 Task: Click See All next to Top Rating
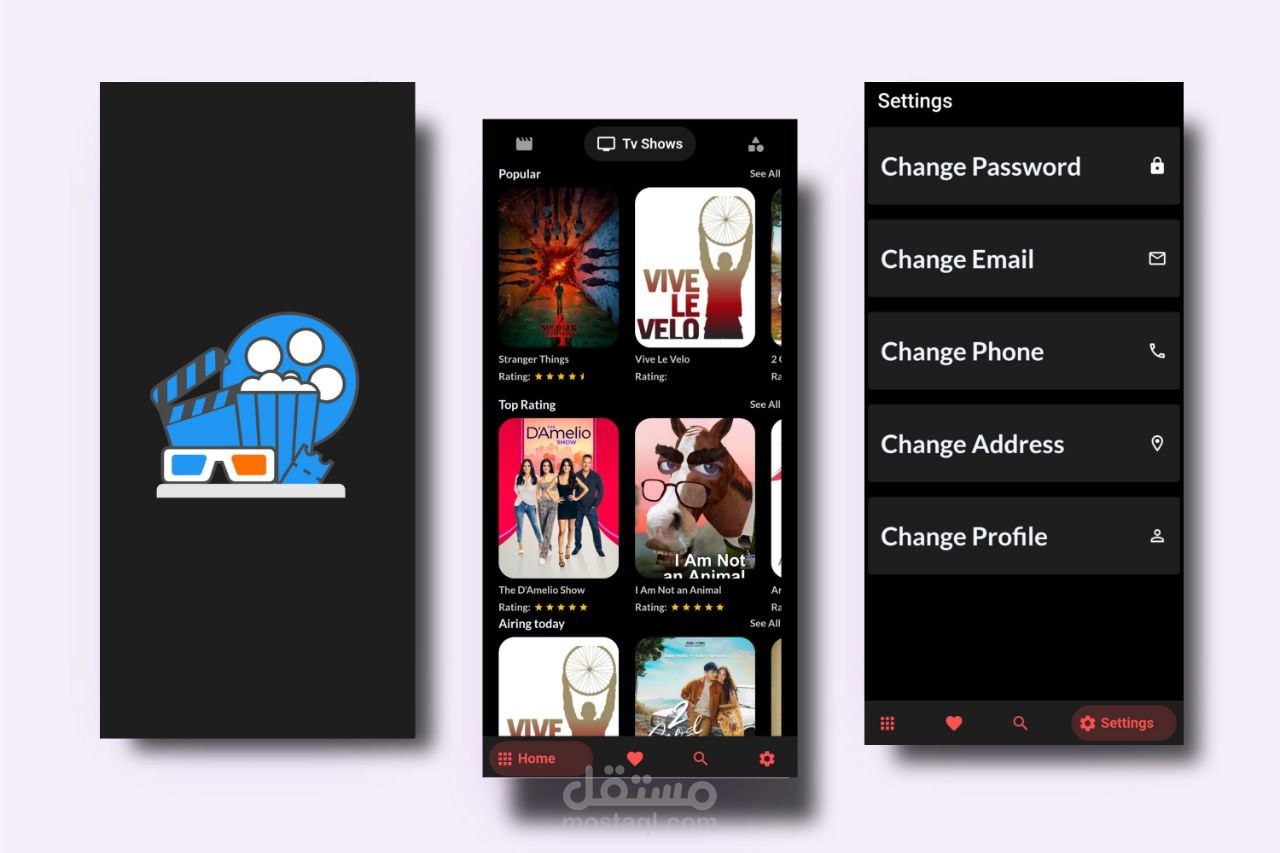coord(765,405)
